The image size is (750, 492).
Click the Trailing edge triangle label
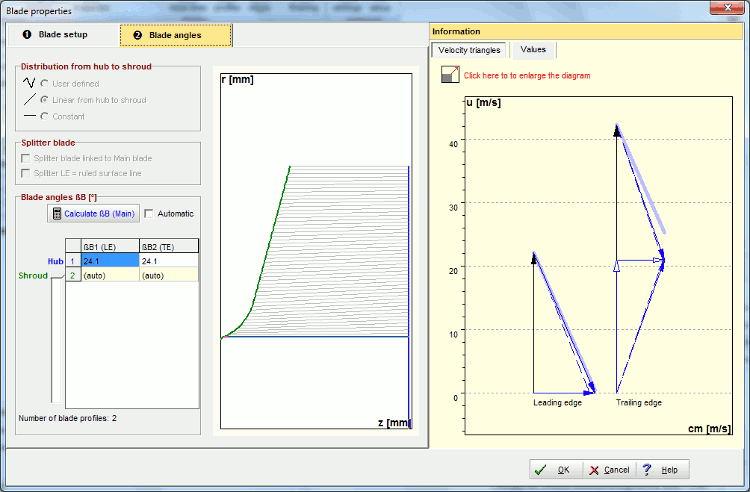pyautogui.click(x=639, y=403)
